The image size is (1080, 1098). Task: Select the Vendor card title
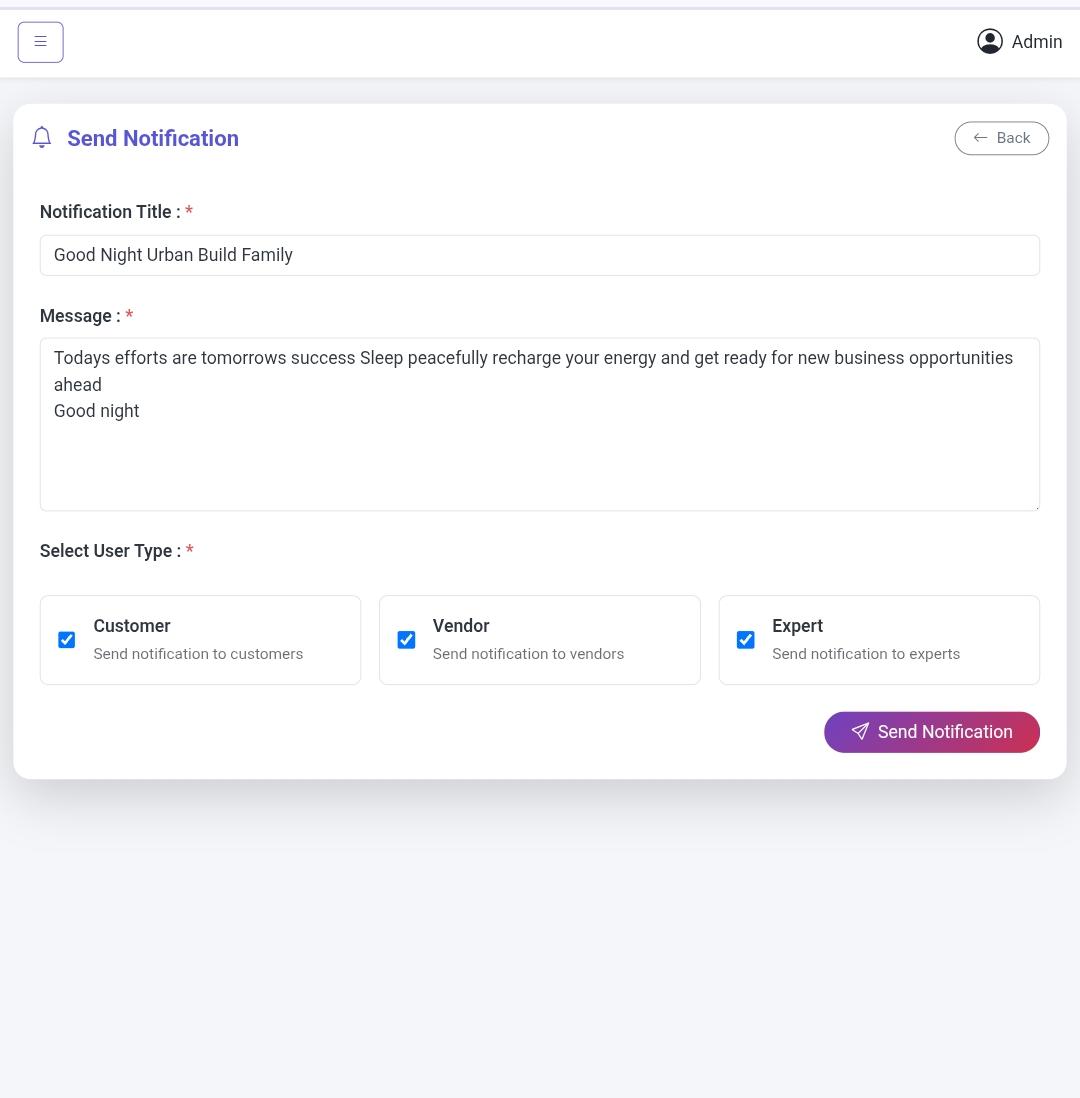pos(461,625)
